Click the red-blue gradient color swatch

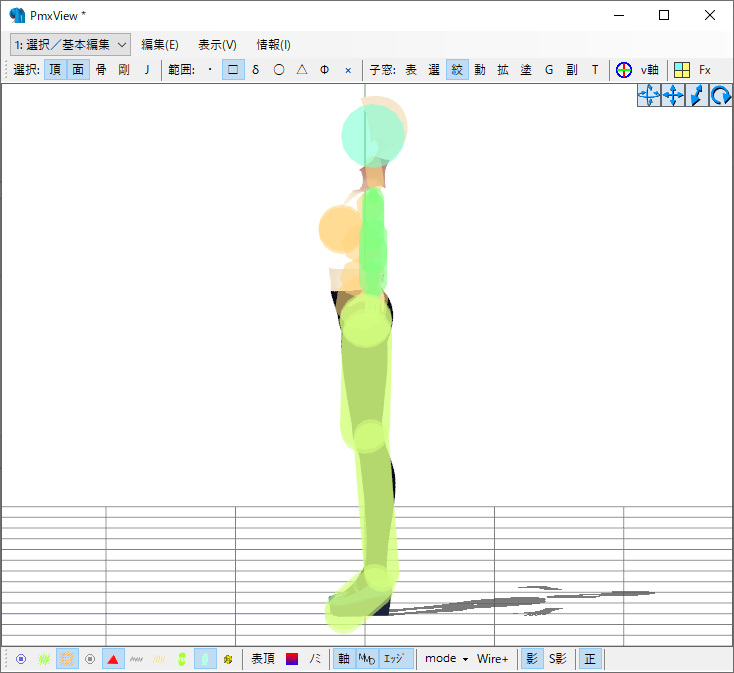tap(292, 659)
